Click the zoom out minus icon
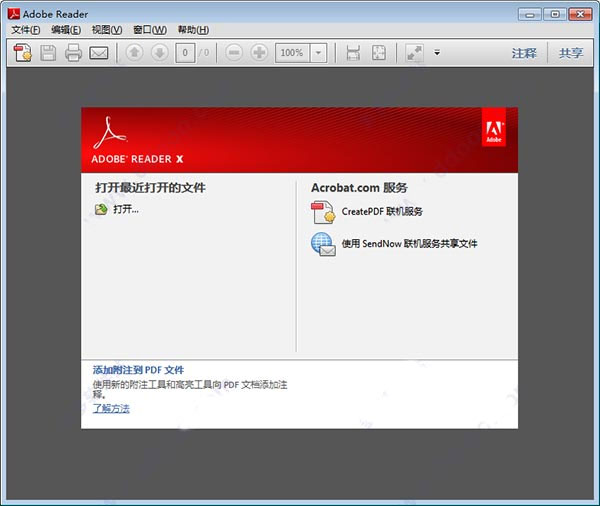Screen dimensions: 600x506 pyautogui.click(x=234, y=52)
